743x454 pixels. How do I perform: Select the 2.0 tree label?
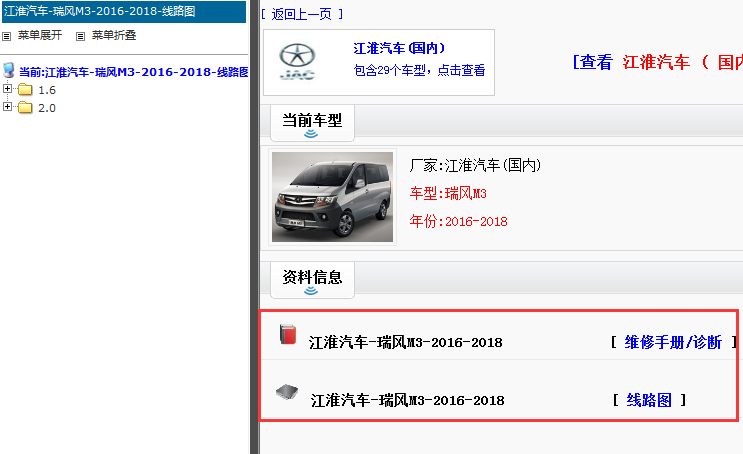(x=47, y=108)
